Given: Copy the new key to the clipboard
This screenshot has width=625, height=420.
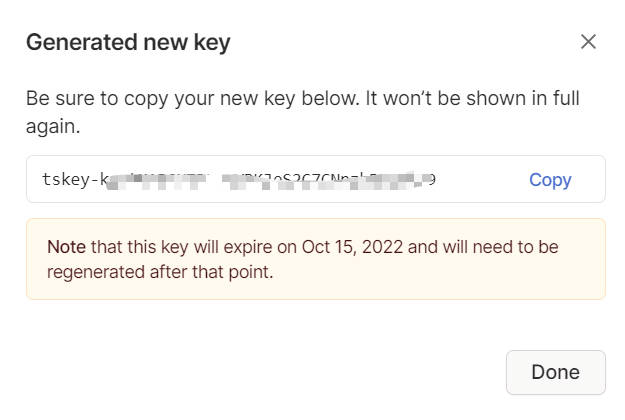Looking at the screenshot, I should coord(550,180).
